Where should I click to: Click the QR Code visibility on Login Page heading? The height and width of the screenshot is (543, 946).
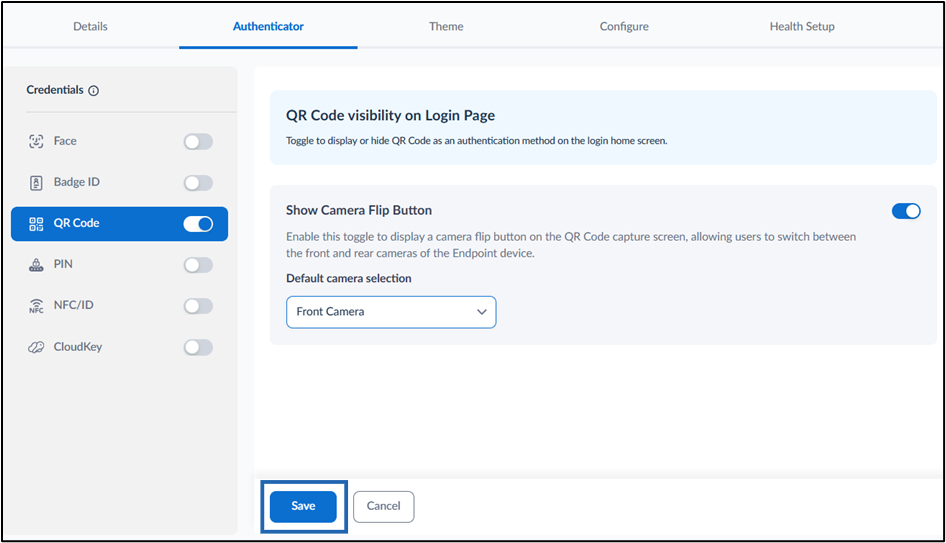tap(390, 115)
